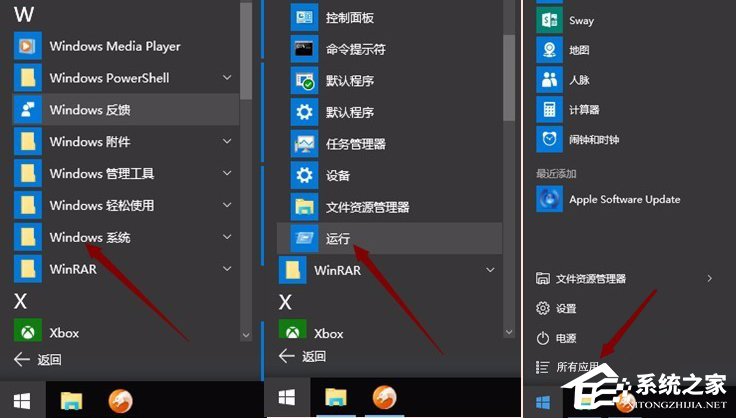Open the WinRAR folder in the middle Start menu
The width and height of the screenshot is (736, 418).
point(390,270)
